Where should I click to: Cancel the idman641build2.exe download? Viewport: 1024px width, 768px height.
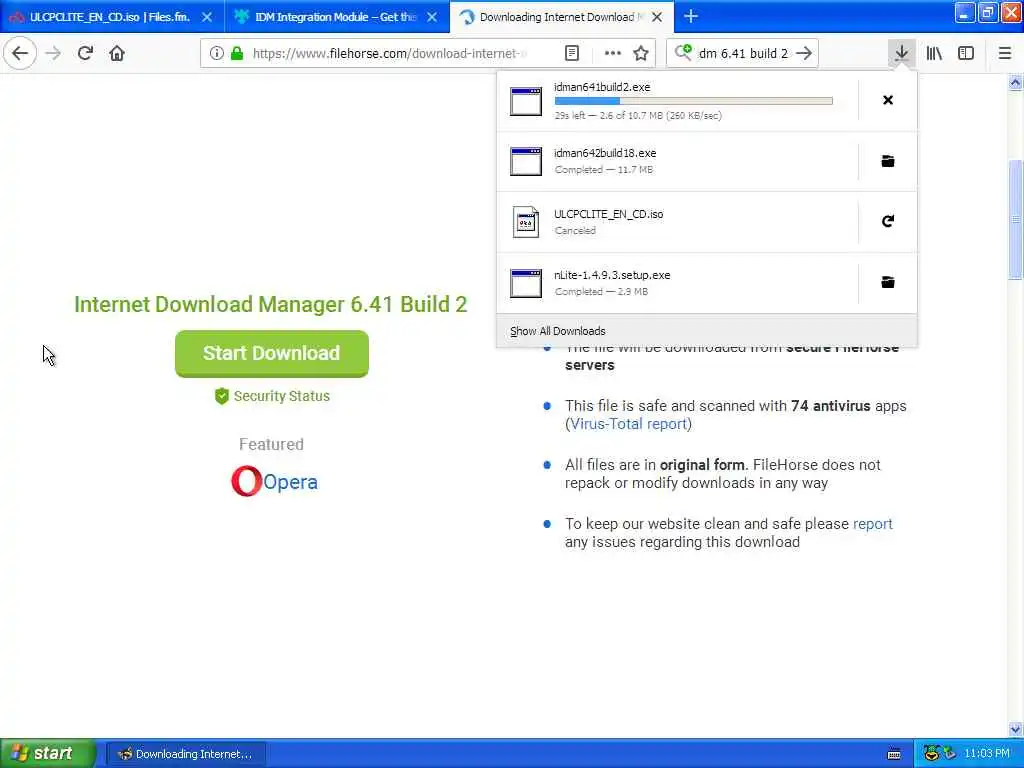[888, 100]
